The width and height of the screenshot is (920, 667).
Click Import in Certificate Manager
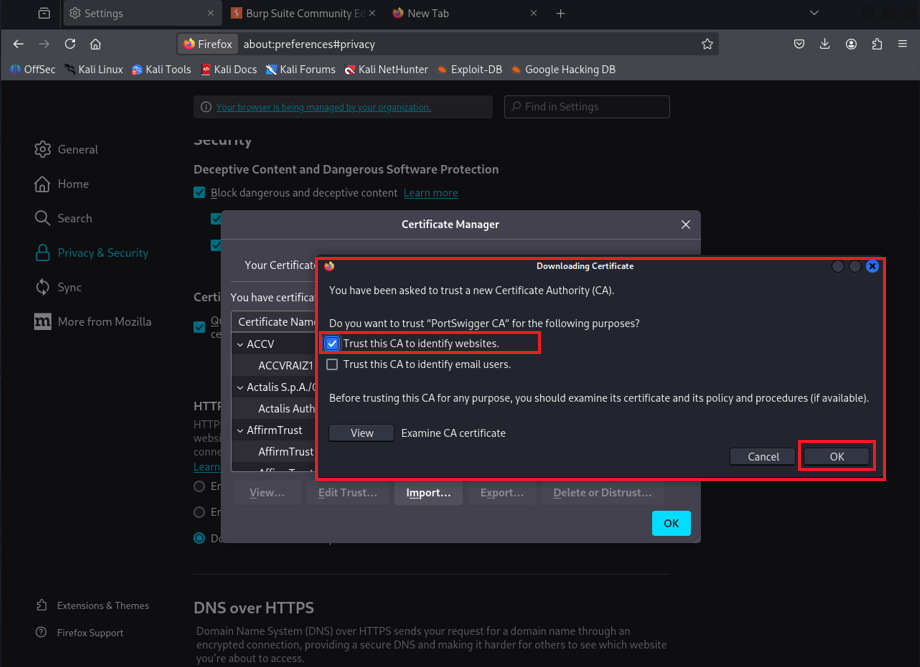click(x=428, y=493)
